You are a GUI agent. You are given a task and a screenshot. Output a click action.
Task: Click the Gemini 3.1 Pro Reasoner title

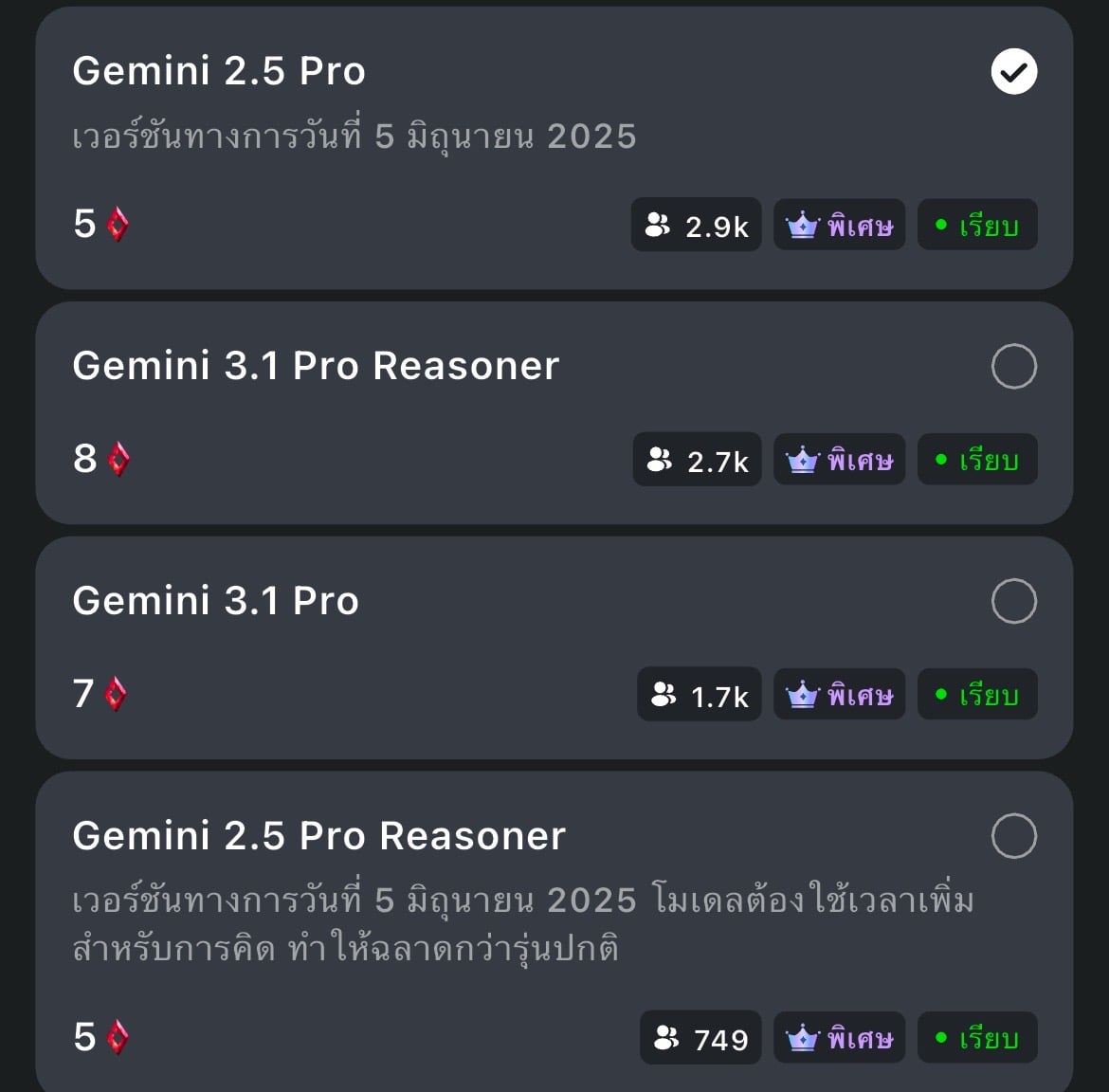click(316, 366)
